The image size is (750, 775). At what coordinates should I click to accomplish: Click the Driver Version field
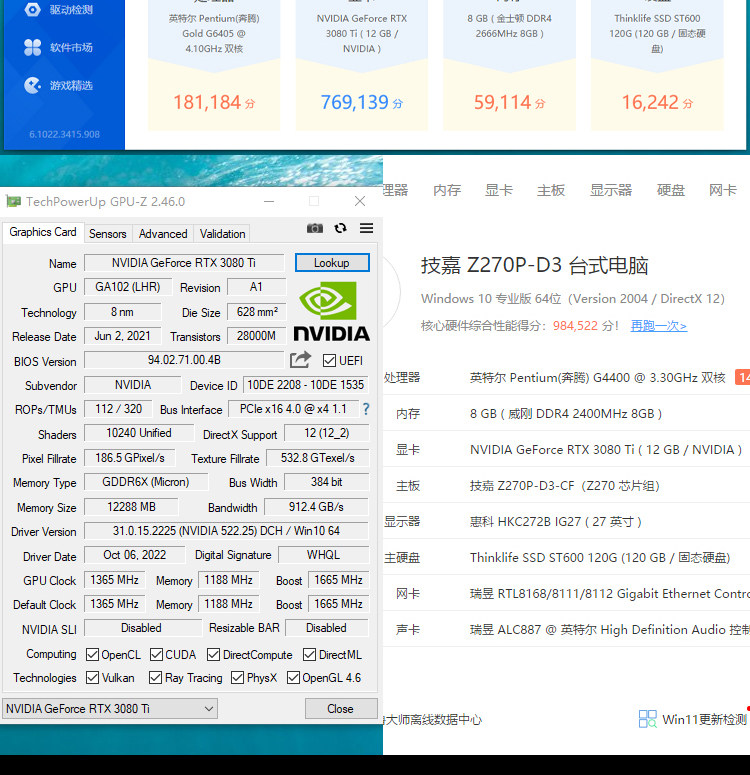click(226, 531)
